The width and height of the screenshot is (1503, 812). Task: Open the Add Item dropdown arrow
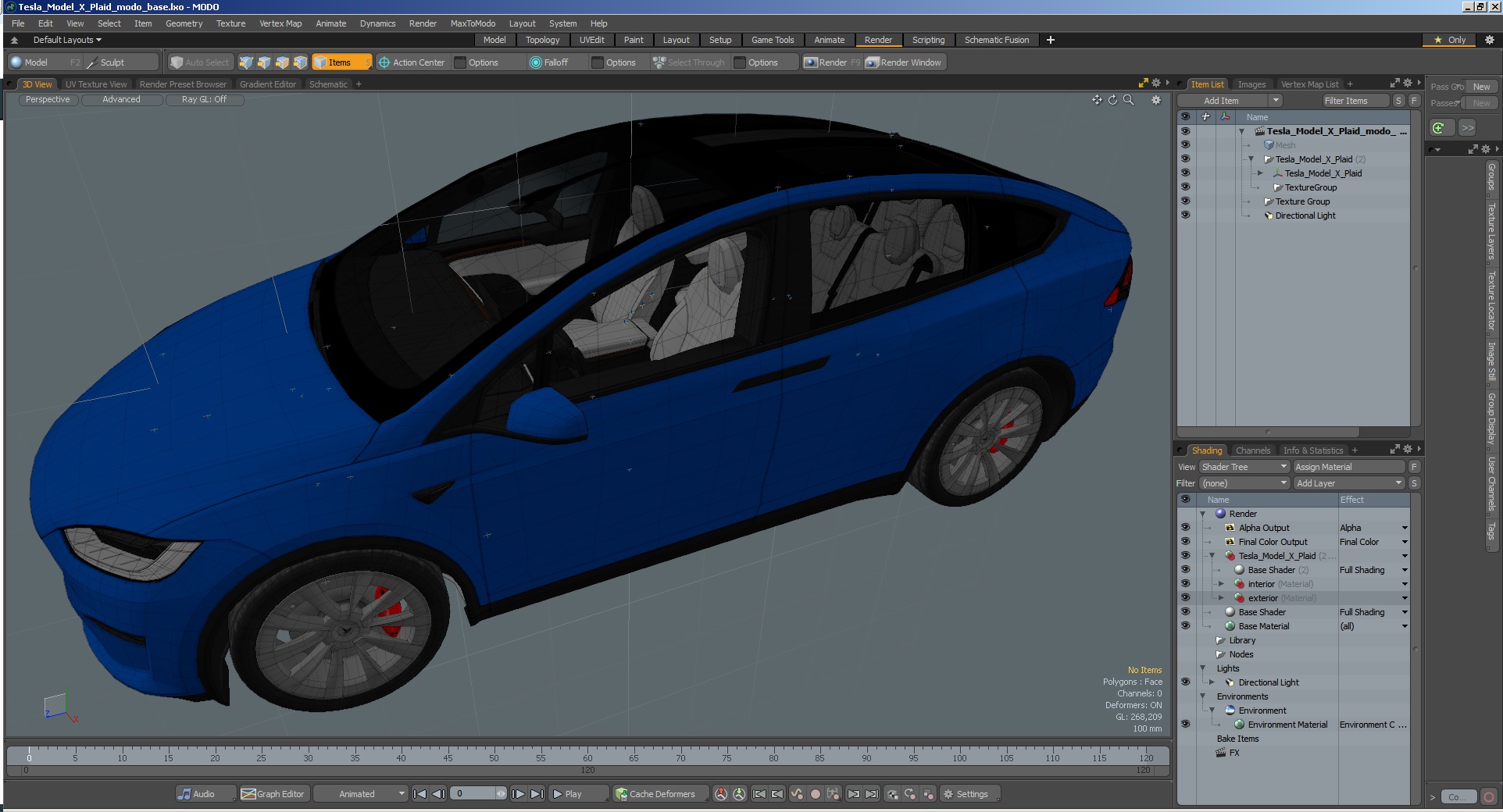point(1276,100)
